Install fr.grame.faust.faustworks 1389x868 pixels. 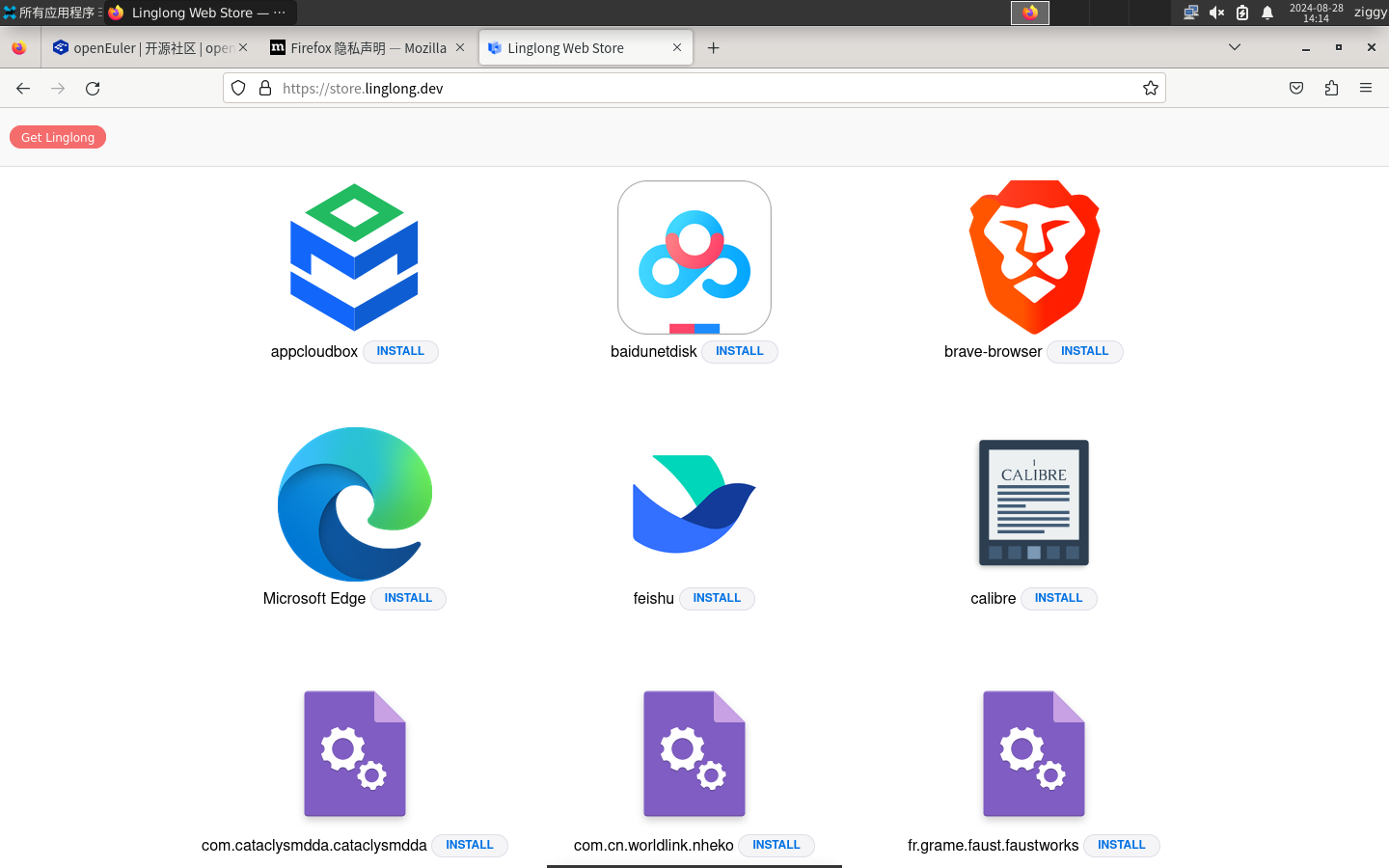1122,846
